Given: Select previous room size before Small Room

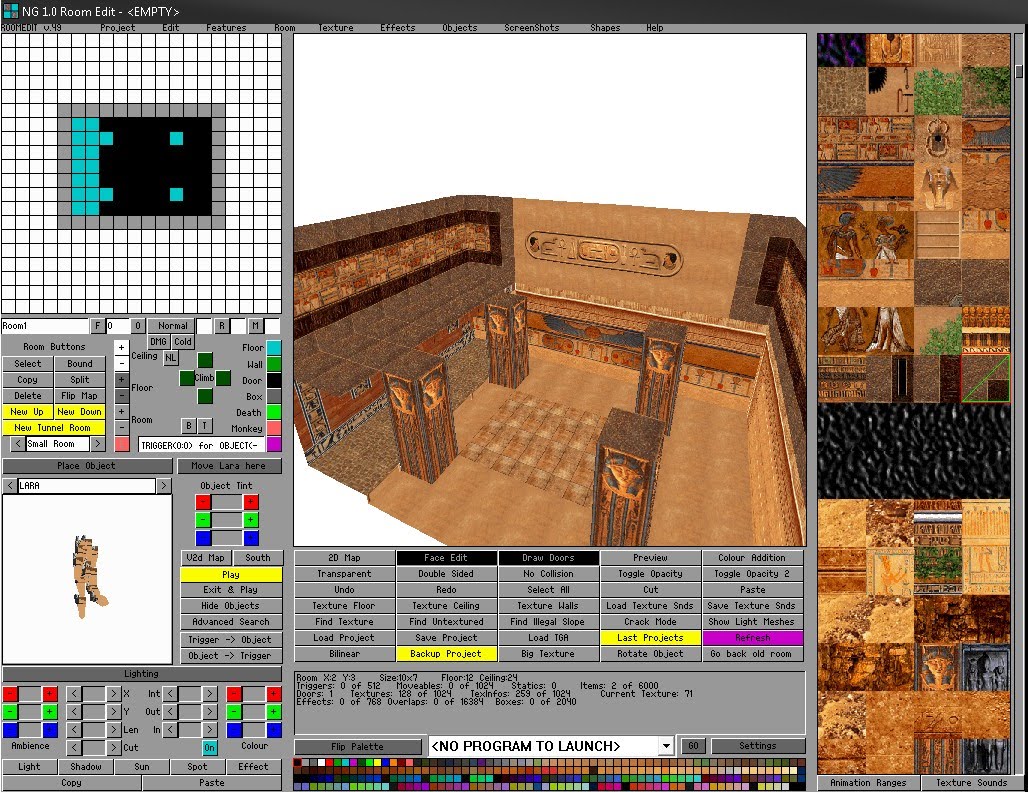Looking at the screenshot, I should coord(18,444).
